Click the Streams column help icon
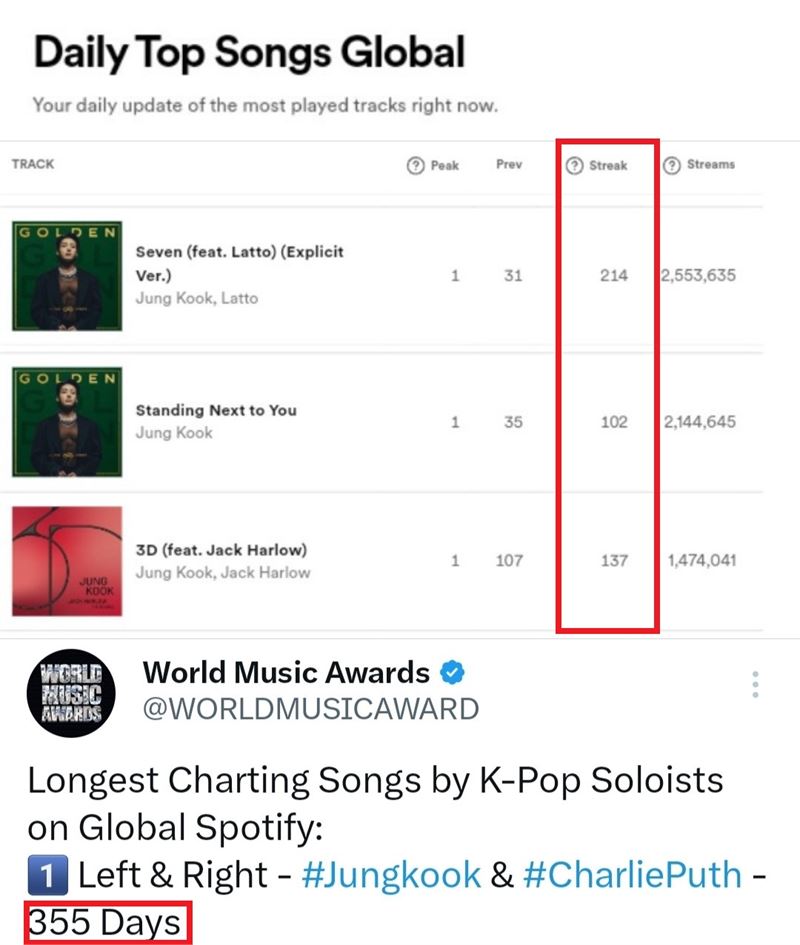Viewport: 800px width, 945px height. click(671, 165)
